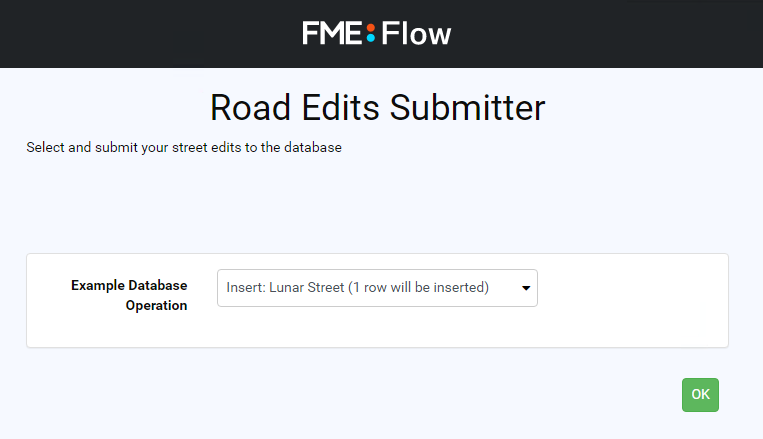Click the FME Flow logo in header

click(x=377, y=33)
